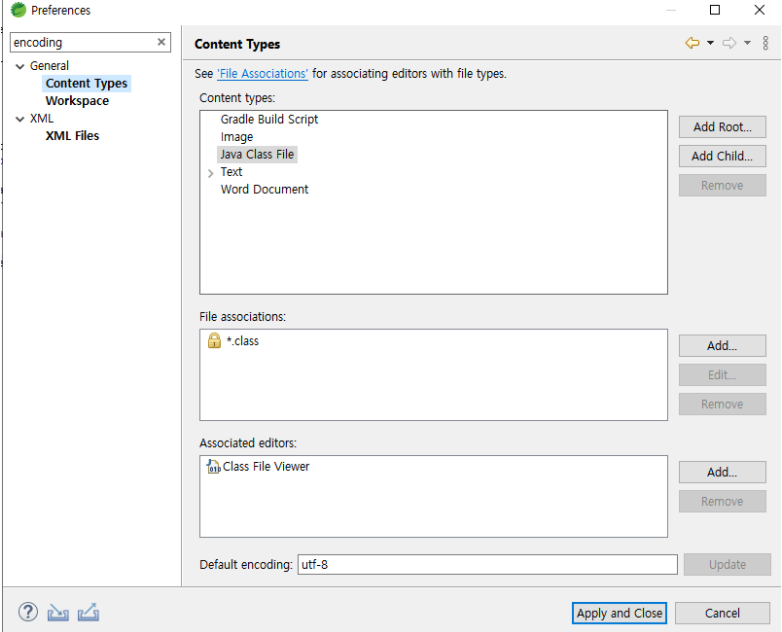The height and width of the screenshot is (632, 782).
Task: Select Workspace preference page
Action: [77, 101]
